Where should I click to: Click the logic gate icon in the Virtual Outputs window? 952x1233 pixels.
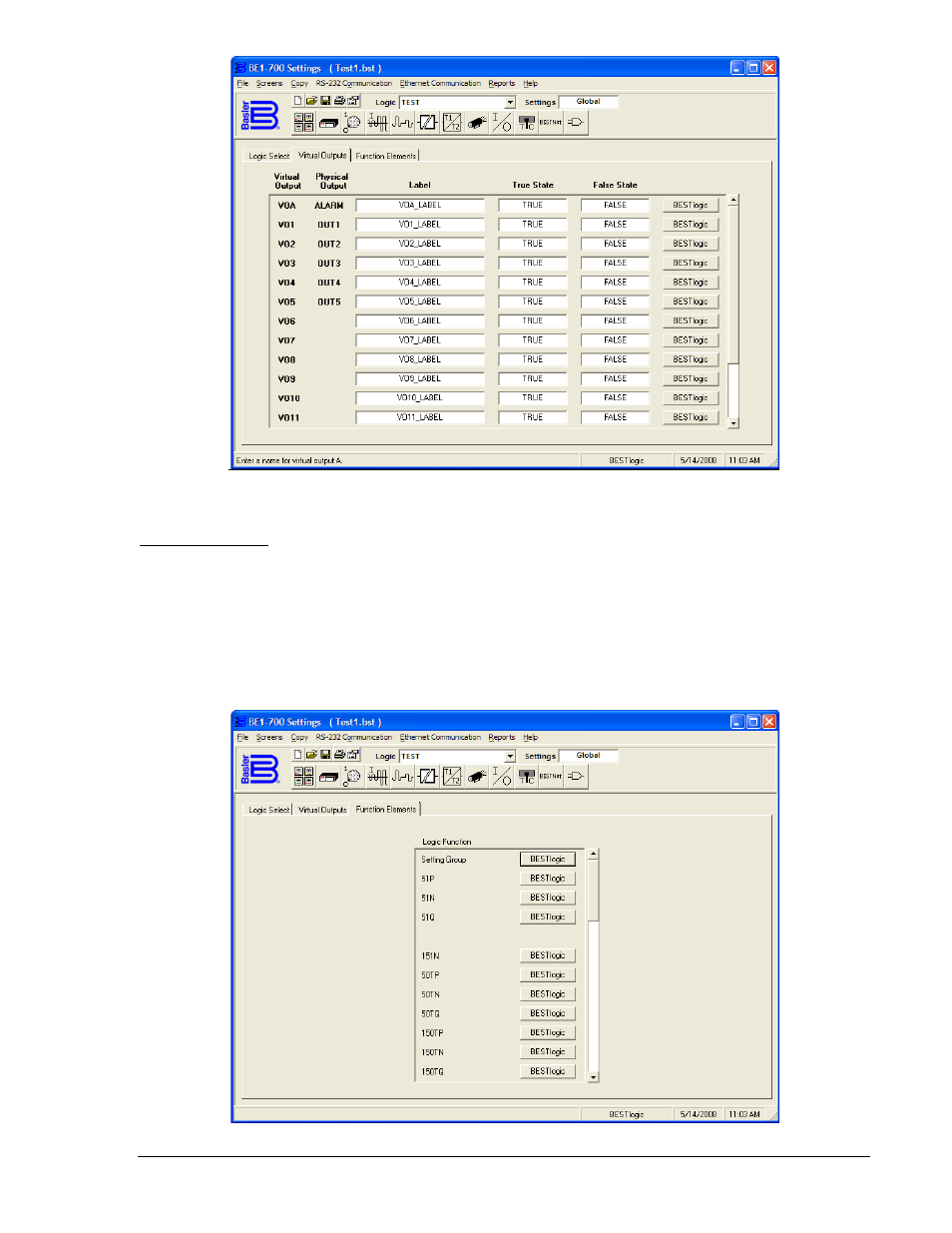576,122
